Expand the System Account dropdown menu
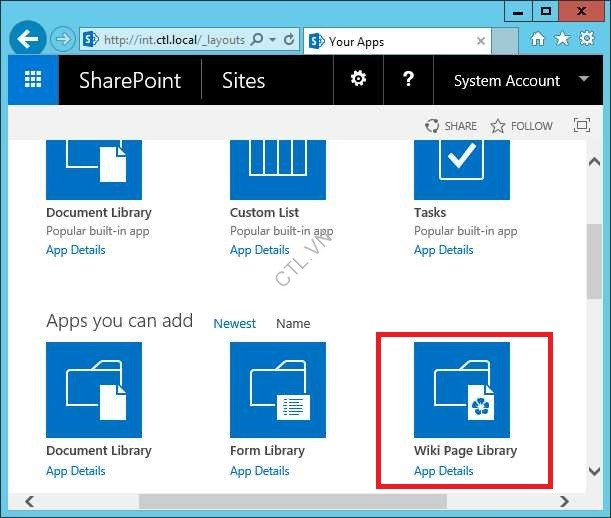 tap(584, 80)
